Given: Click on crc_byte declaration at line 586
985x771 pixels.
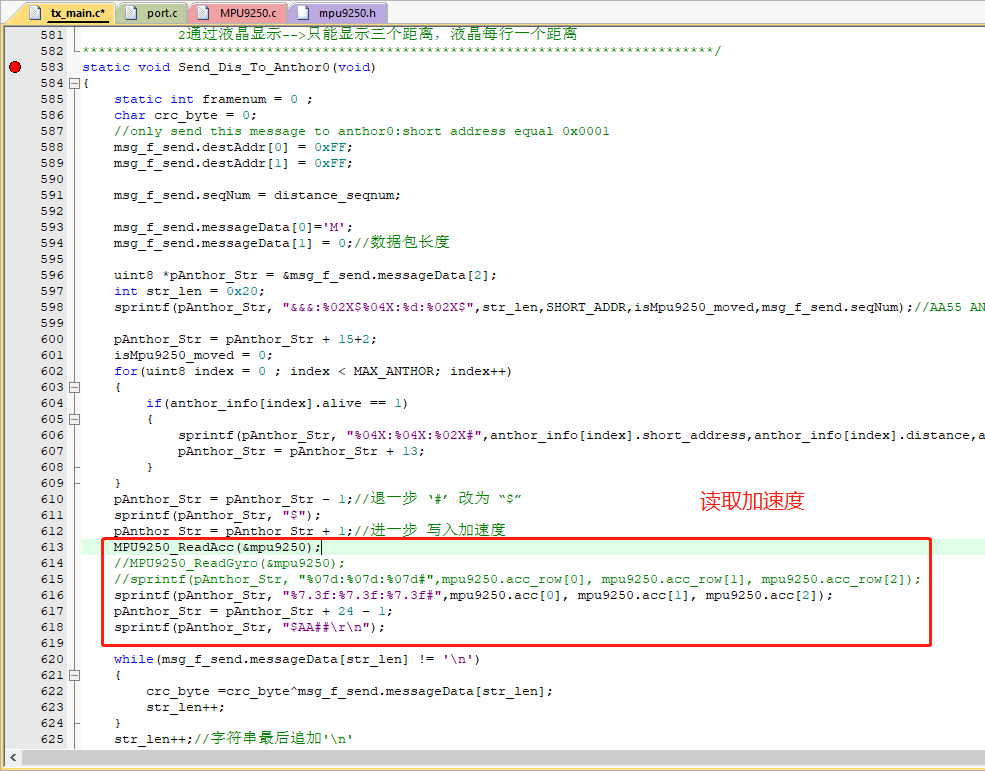Looking at the screenshot, I should tap(185, 115).
